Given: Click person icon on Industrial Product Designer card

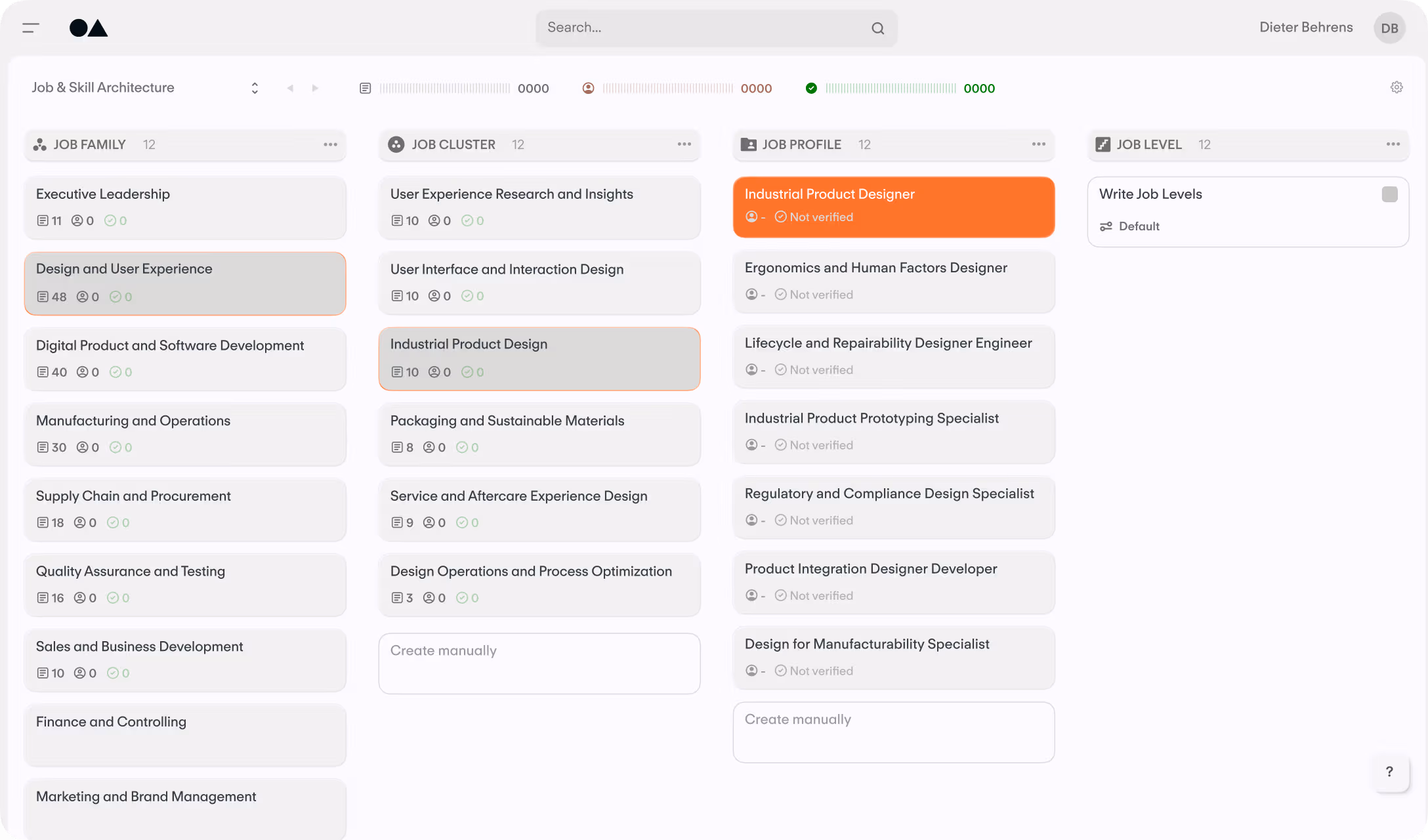Looking at the screenshot, I should (x=751, y=217).
